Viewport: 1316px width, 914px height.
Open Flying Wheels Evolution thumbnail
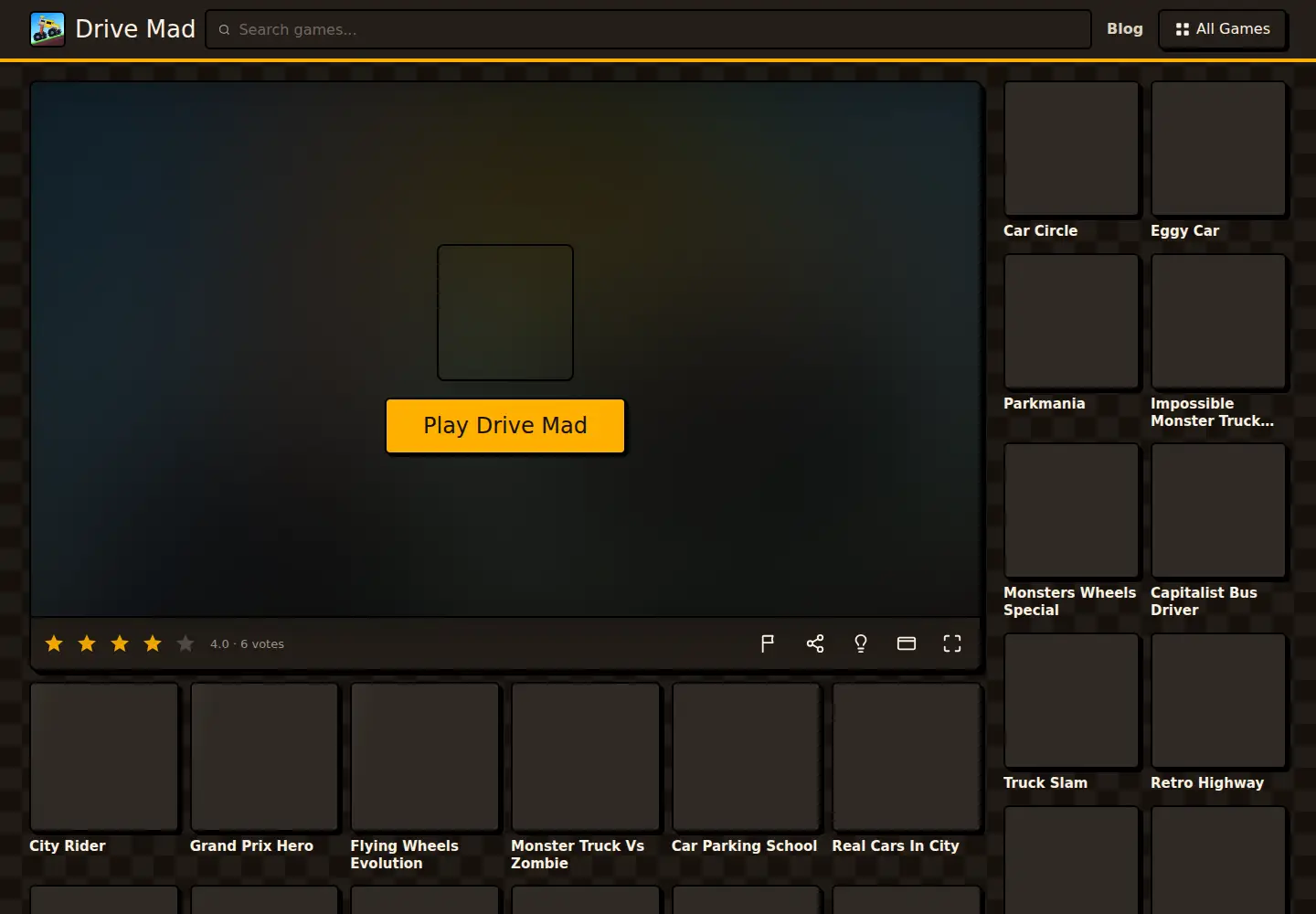[425, 758]
